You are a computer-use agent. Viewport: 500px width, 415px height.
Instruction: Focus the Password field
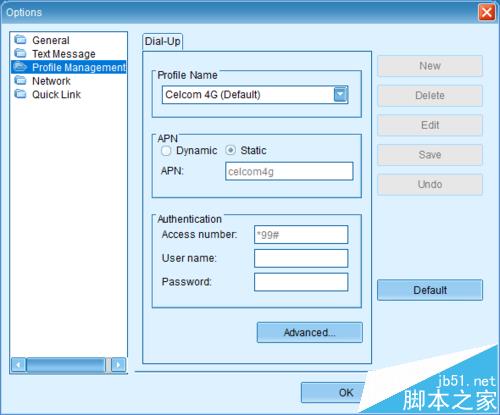(x=301, y=282)
